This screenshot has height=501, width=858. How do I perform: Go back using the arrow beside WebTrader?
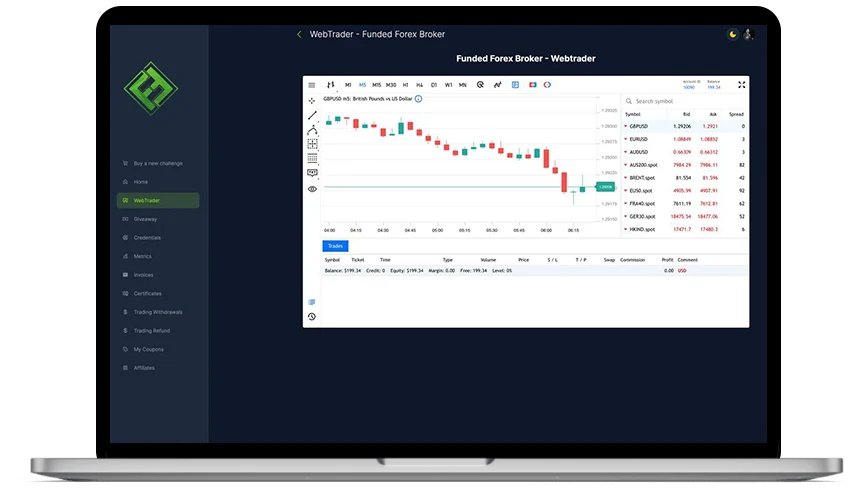point(299,35)
